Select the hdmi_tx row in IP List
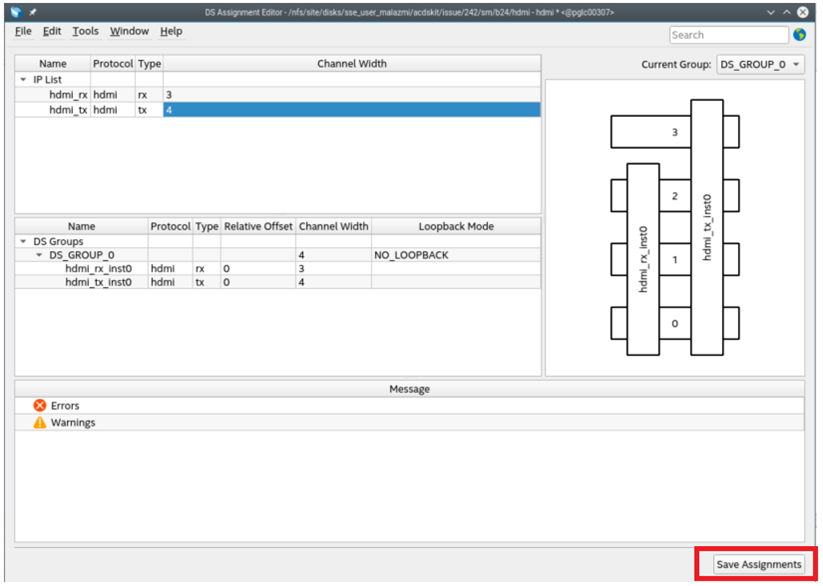The height and width of the screenshot is (586, 823). [278, 110]
